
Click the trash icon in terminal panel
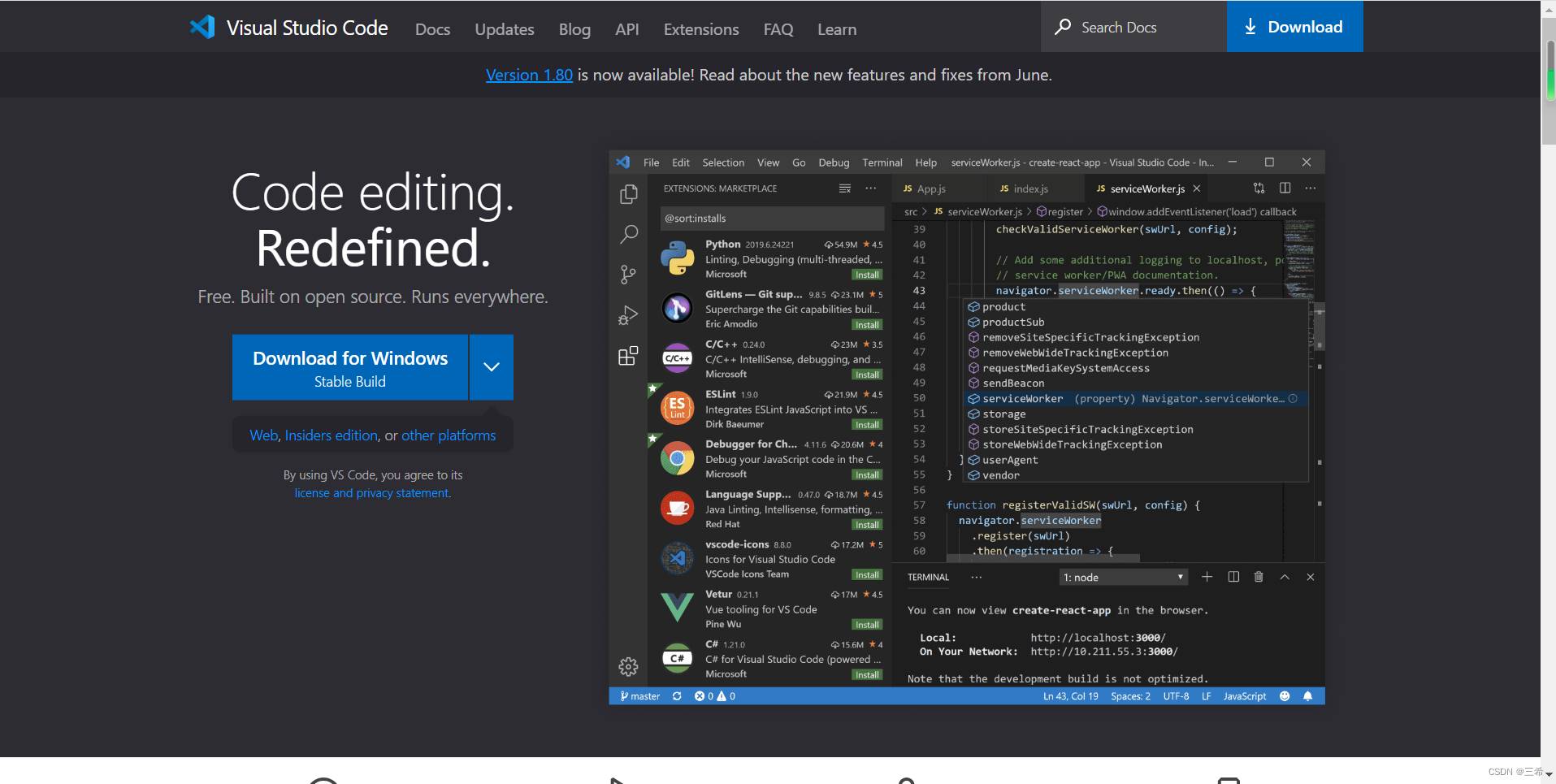(1259, 577)
